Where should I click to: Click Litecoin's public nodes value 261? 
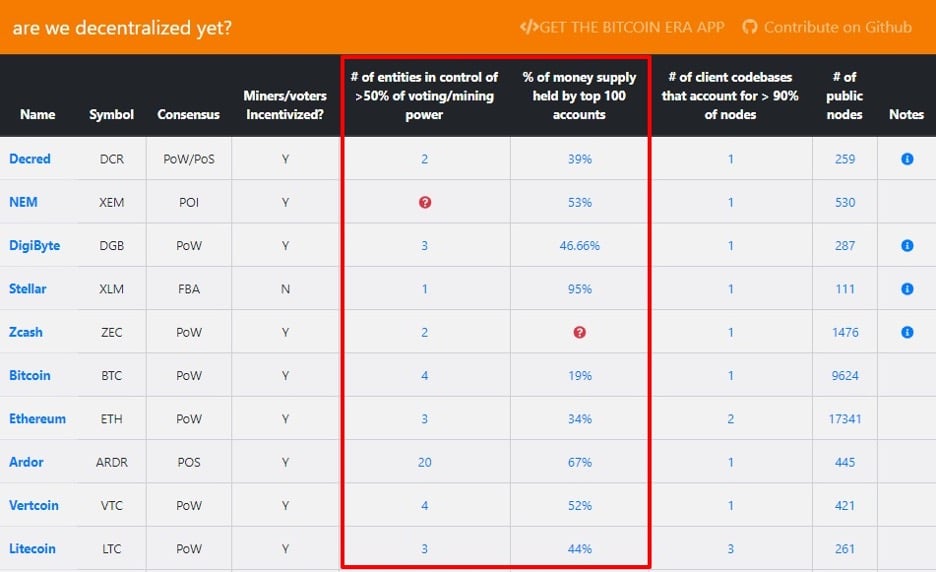click(845, 549)
